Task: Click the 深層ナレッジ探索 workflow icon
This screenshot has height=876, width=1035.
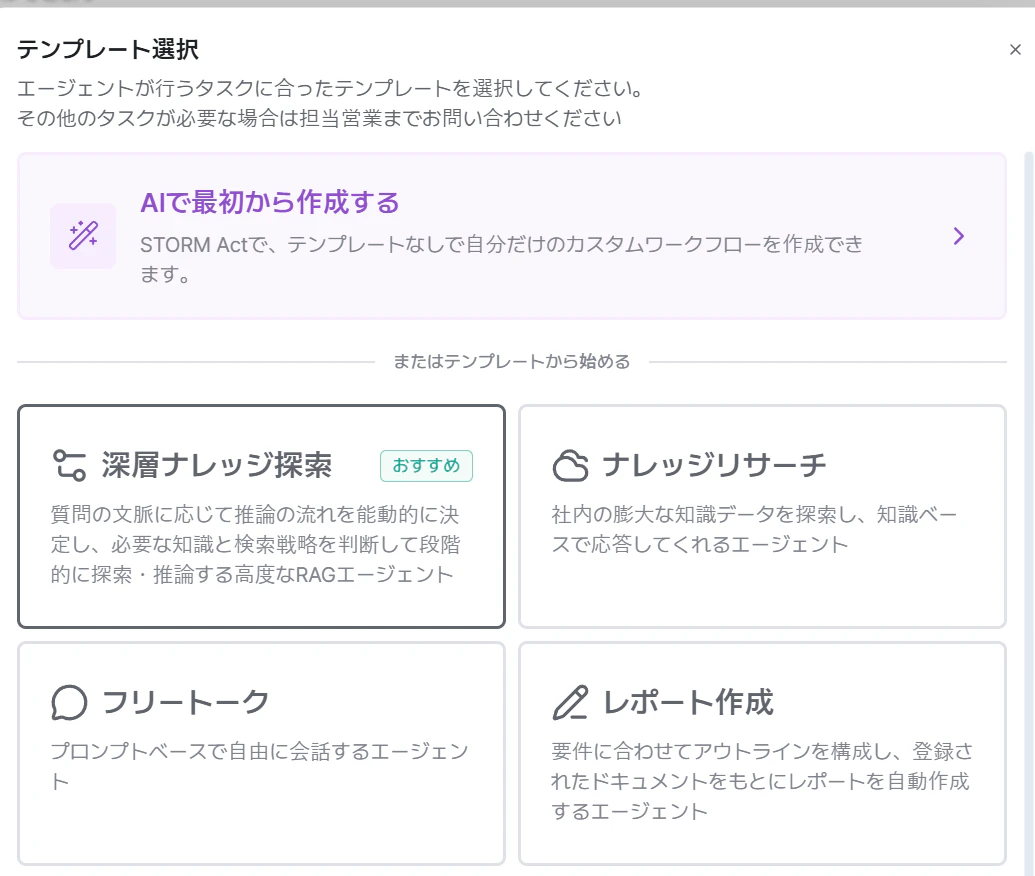Action: [69, 465]
